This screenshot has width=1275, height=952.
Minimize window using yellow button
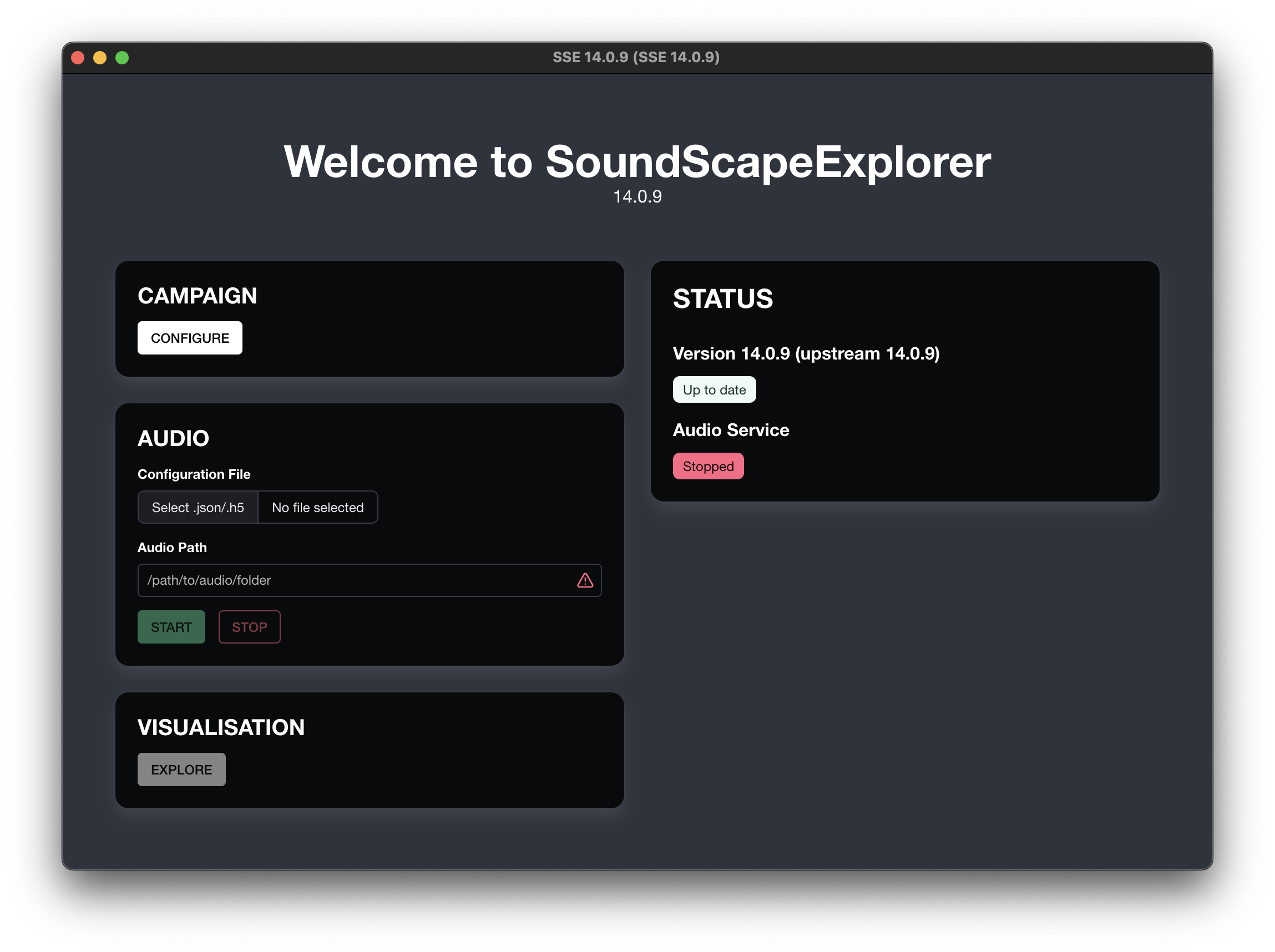coord(100,58)
